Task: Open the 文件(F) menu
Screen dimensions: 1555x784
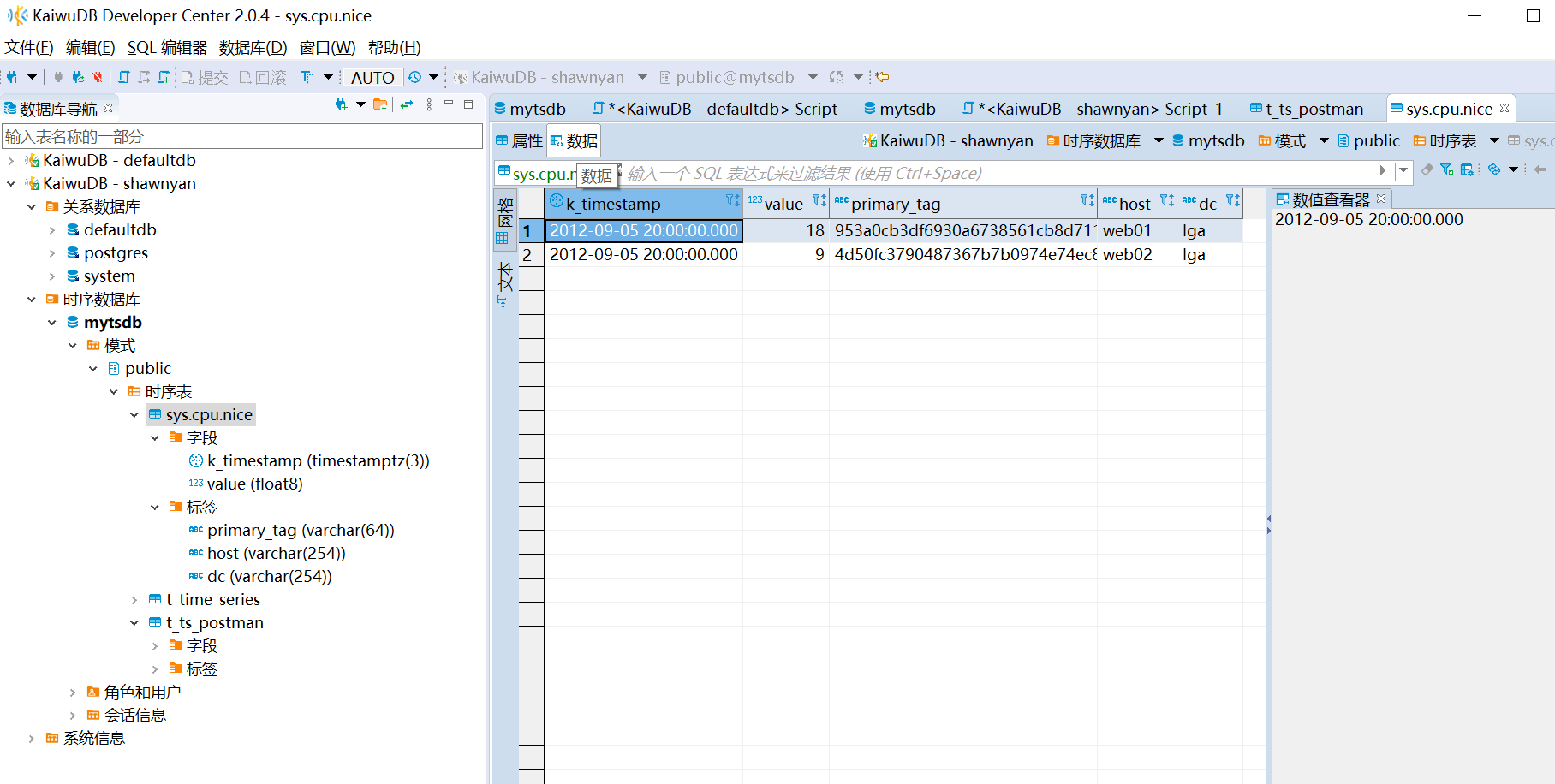Action: pyautogui.click(x=29, y=48)
